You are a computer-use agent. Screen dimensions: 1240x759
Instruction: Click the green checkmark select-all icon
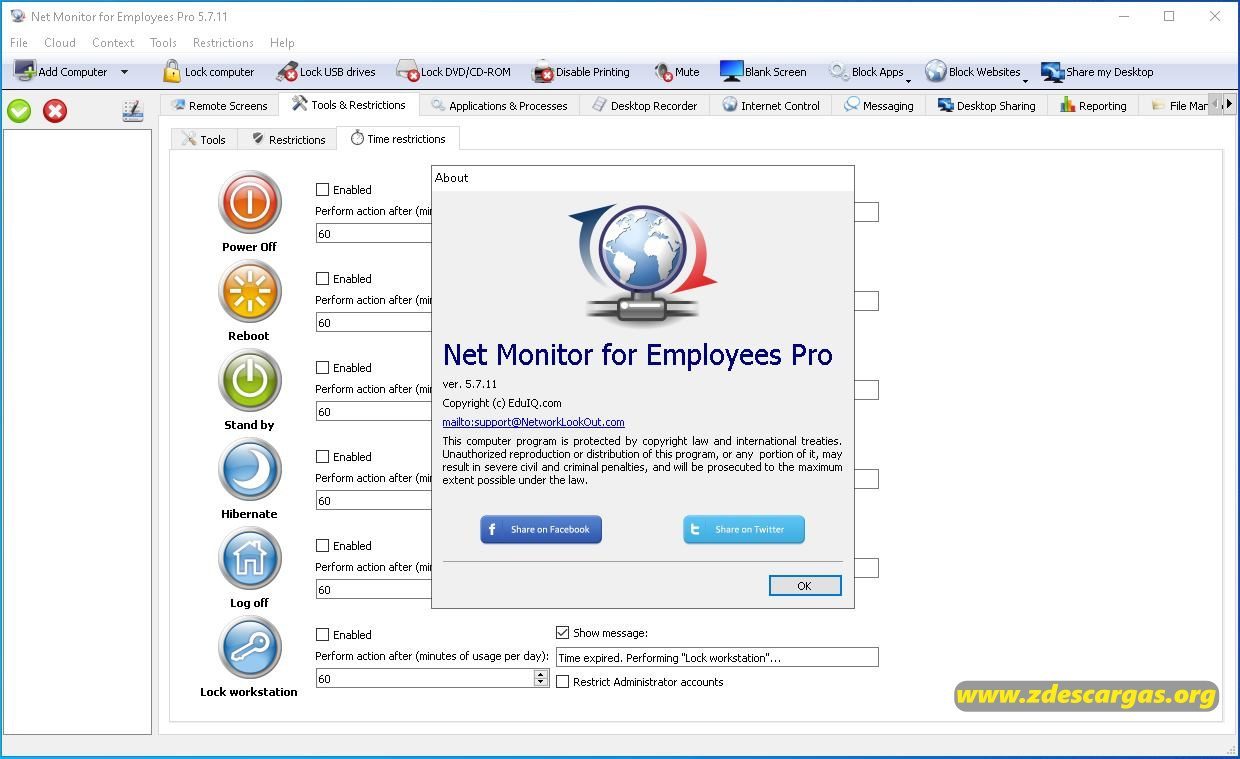tap(19, 111)
